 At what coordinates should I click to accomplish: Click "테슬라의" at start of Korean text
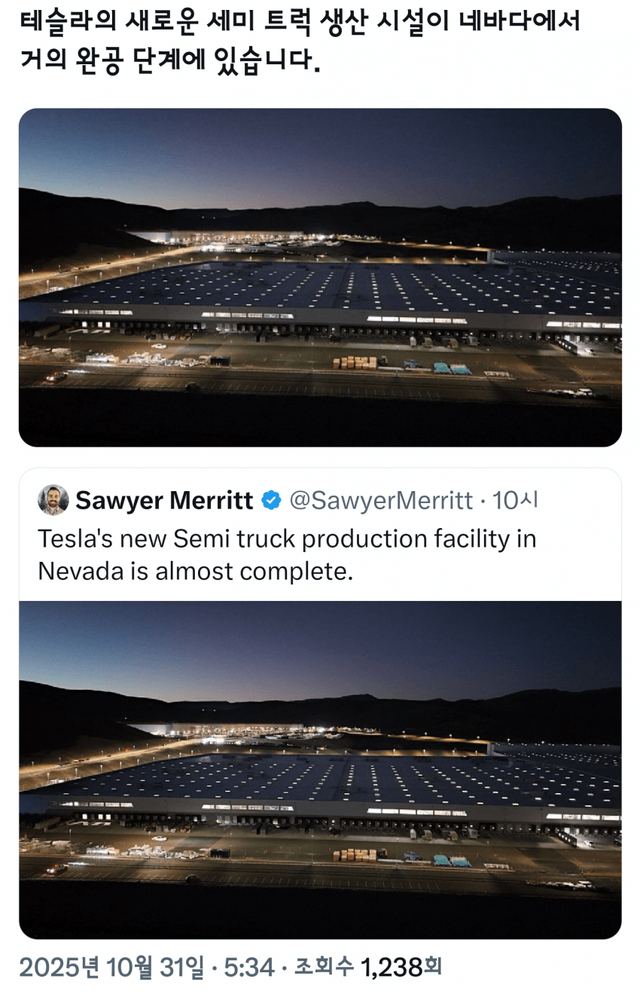(62, 21)
